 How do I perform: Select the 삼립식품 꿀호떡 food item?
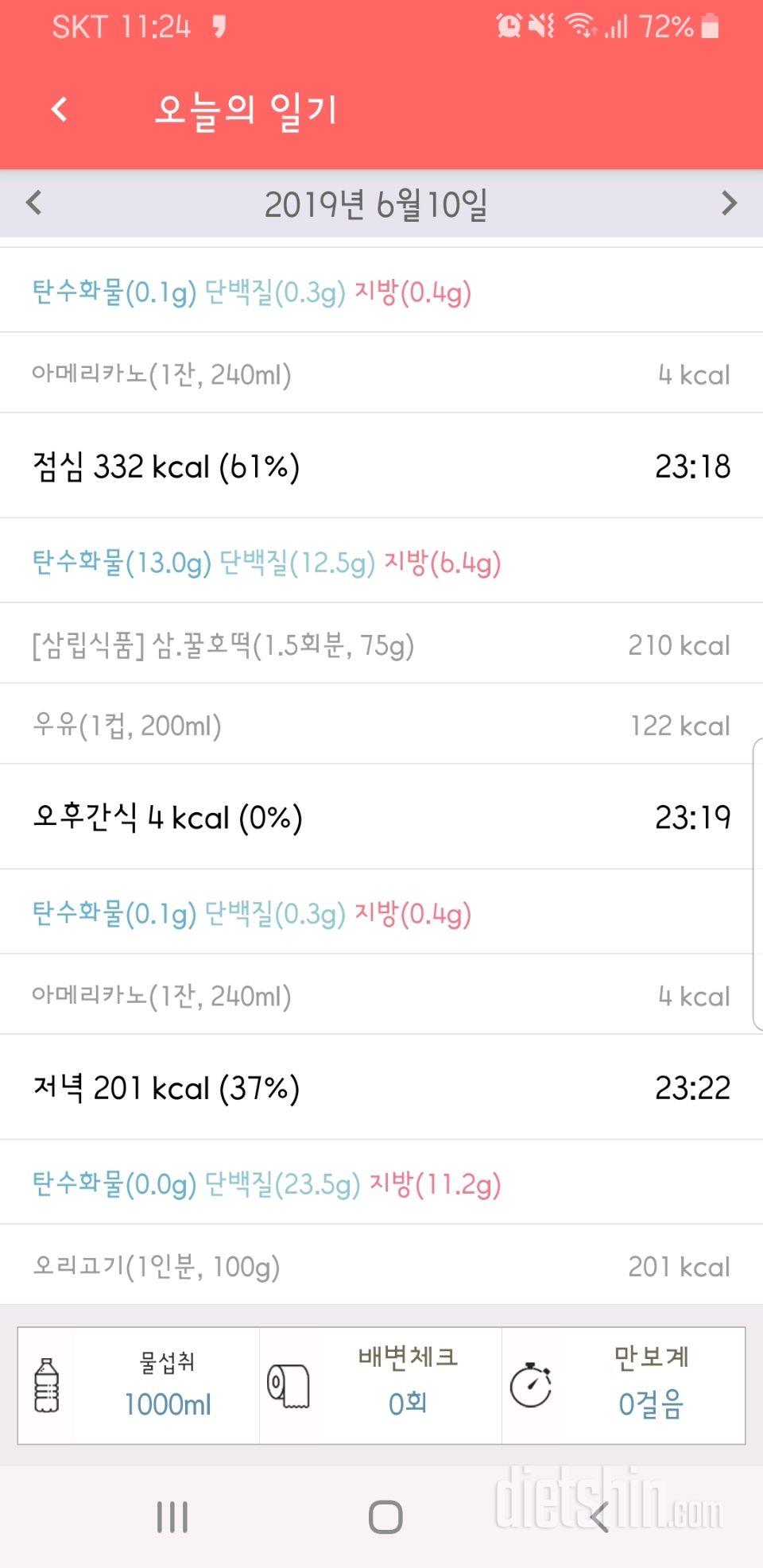(x=381, y=645)
